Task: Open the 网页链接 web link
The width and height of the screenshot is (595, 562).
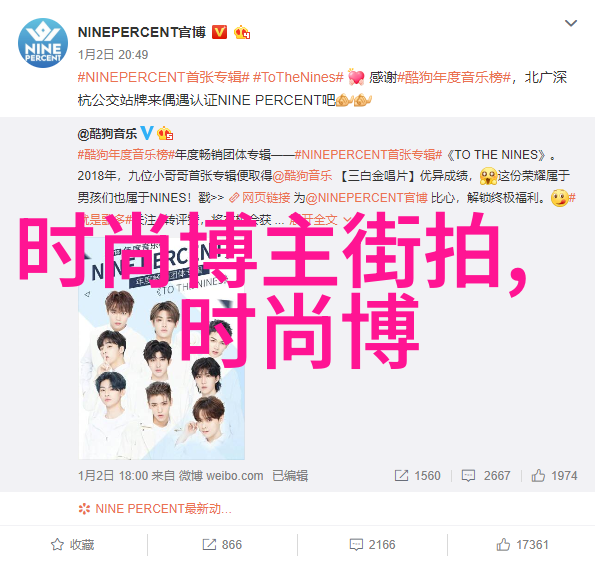Action: [x=260, y=198]
